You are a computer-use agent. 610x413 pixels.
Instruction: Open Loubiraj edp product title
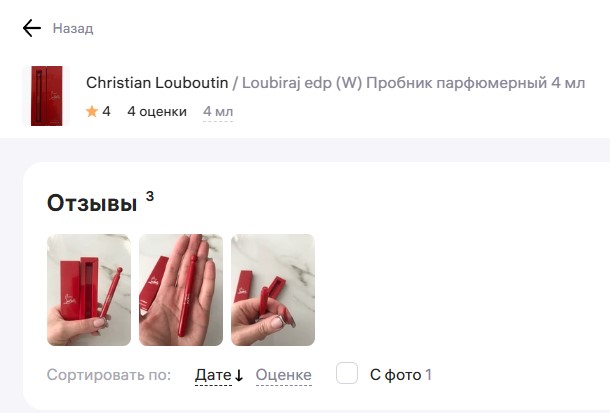[414, 83]
